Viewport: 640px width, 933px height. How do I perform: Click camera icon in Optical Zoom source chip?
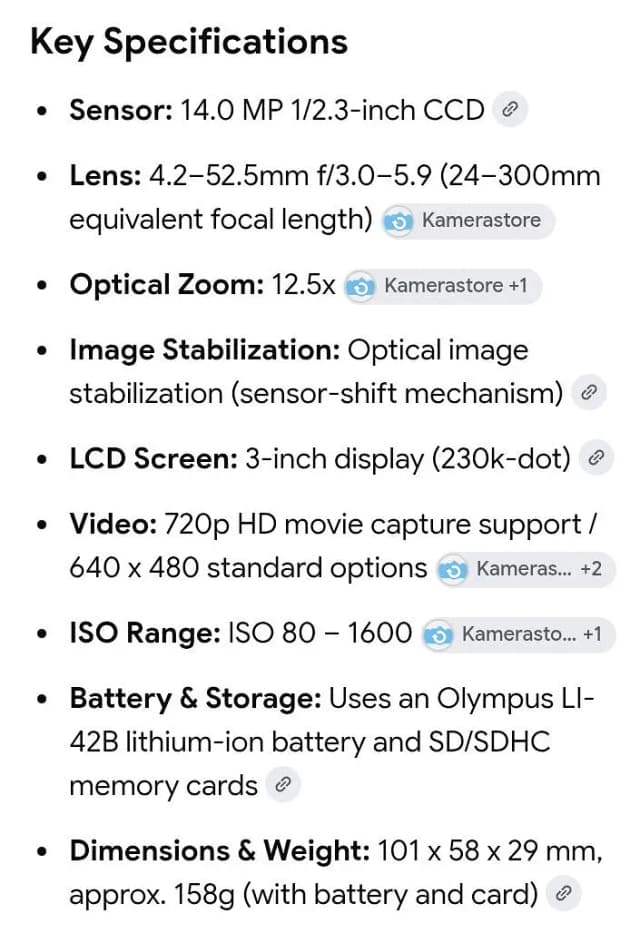pos(360,287)
